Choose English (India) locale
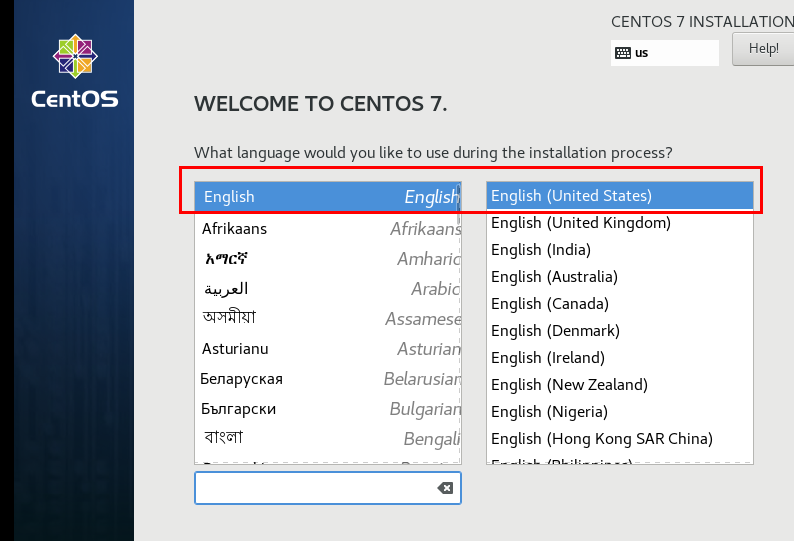 pyautogui.click(x=620, y=250)
